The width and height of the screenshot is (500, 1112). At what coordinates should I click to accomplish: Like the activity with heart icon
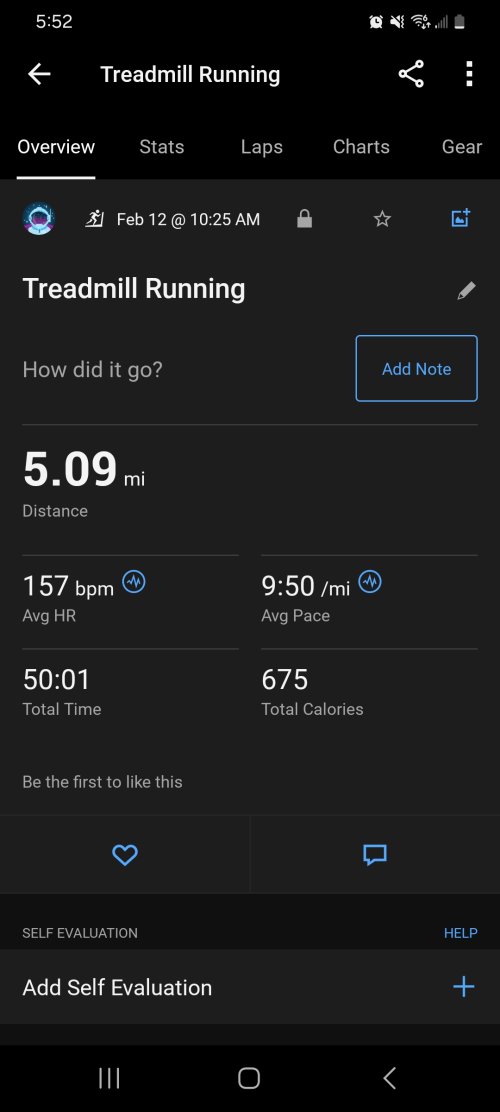[x=125, y=855]
